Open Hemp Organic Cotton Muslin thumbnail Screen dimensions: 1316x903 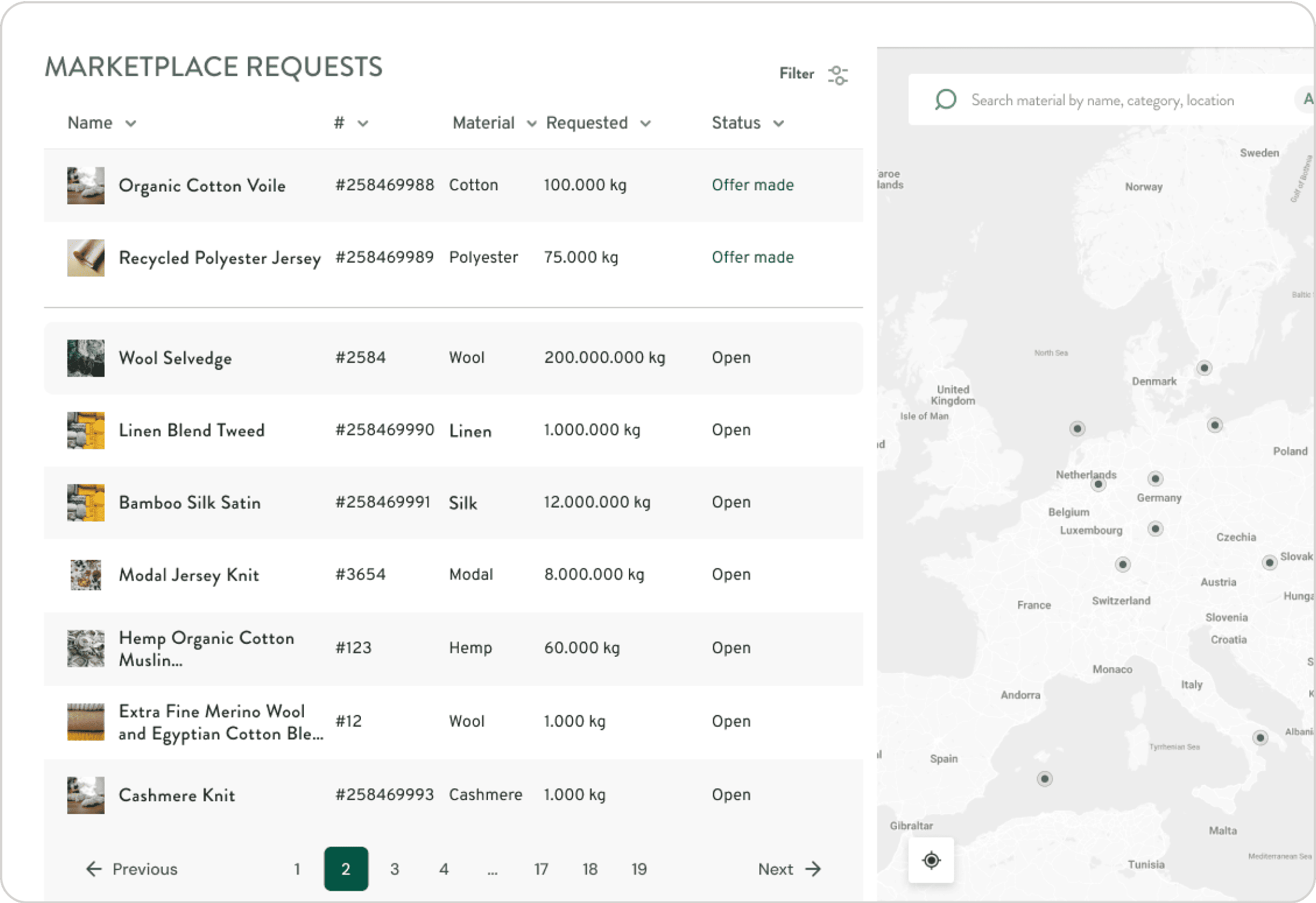pos(86,648)
